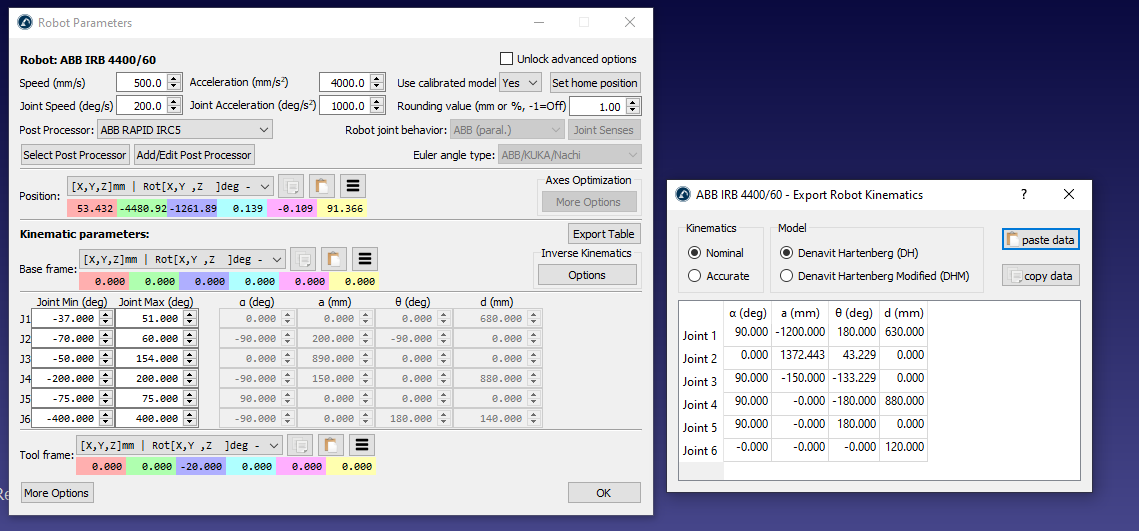Image resolution: width=1139 pixels, height=531 pixels.
Task: Open the Position format dropdown
Action: tap(170, 186)
